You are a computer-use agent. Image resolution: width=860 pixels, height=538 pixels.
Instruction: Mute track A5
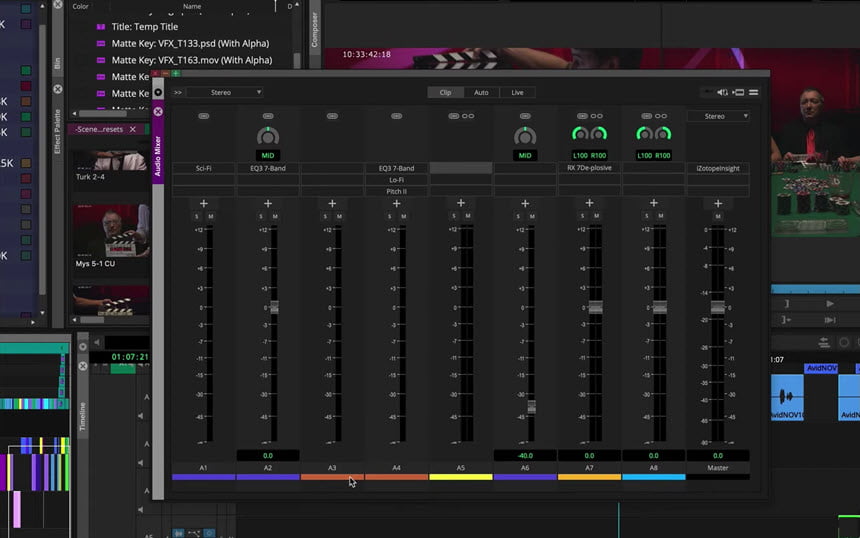click(468, 216)
